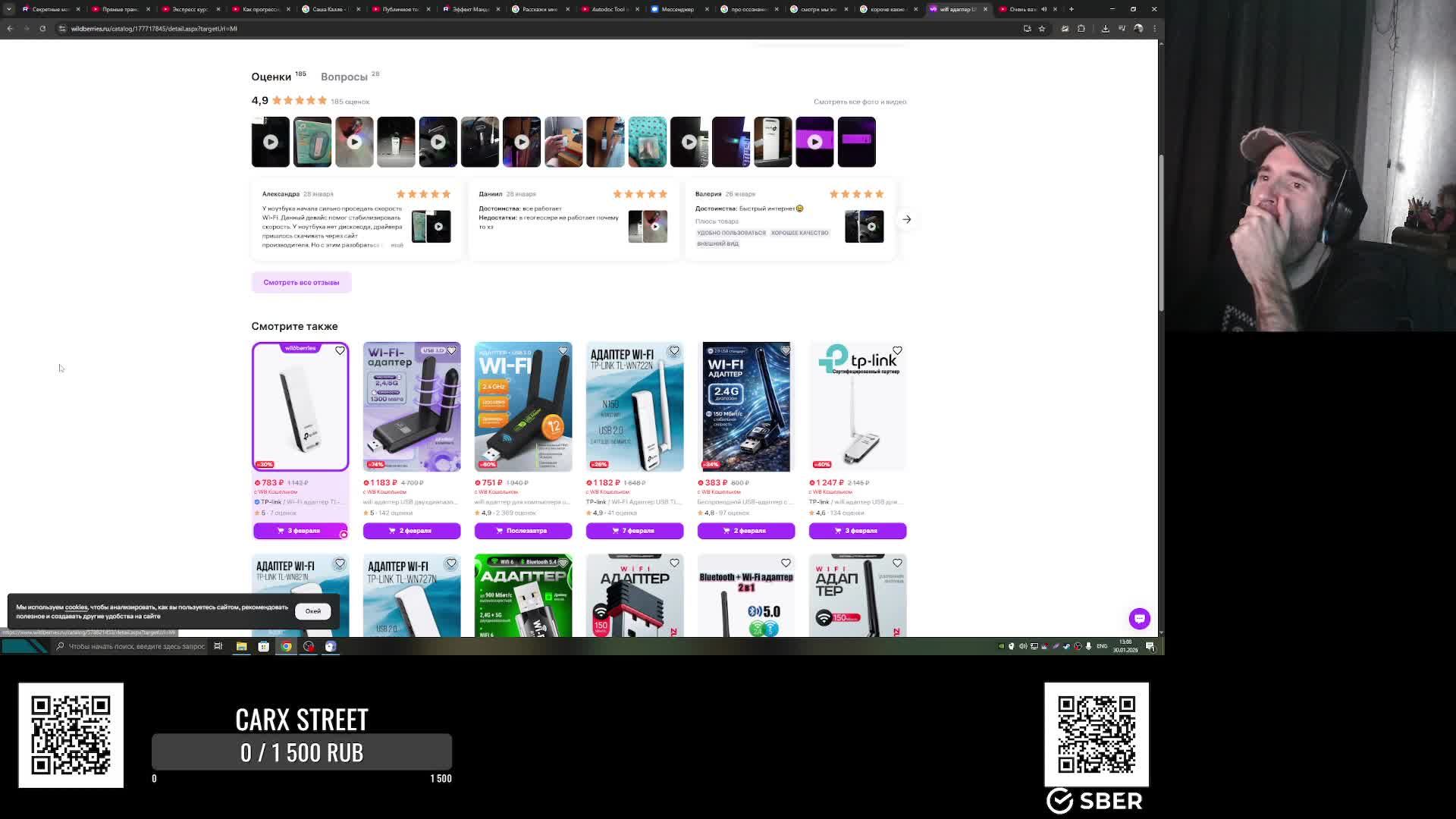Click Смотреть все отзывы button
Image resolution: width=1456 pixels, height=819 pixels.
click(x=301, y=282)
